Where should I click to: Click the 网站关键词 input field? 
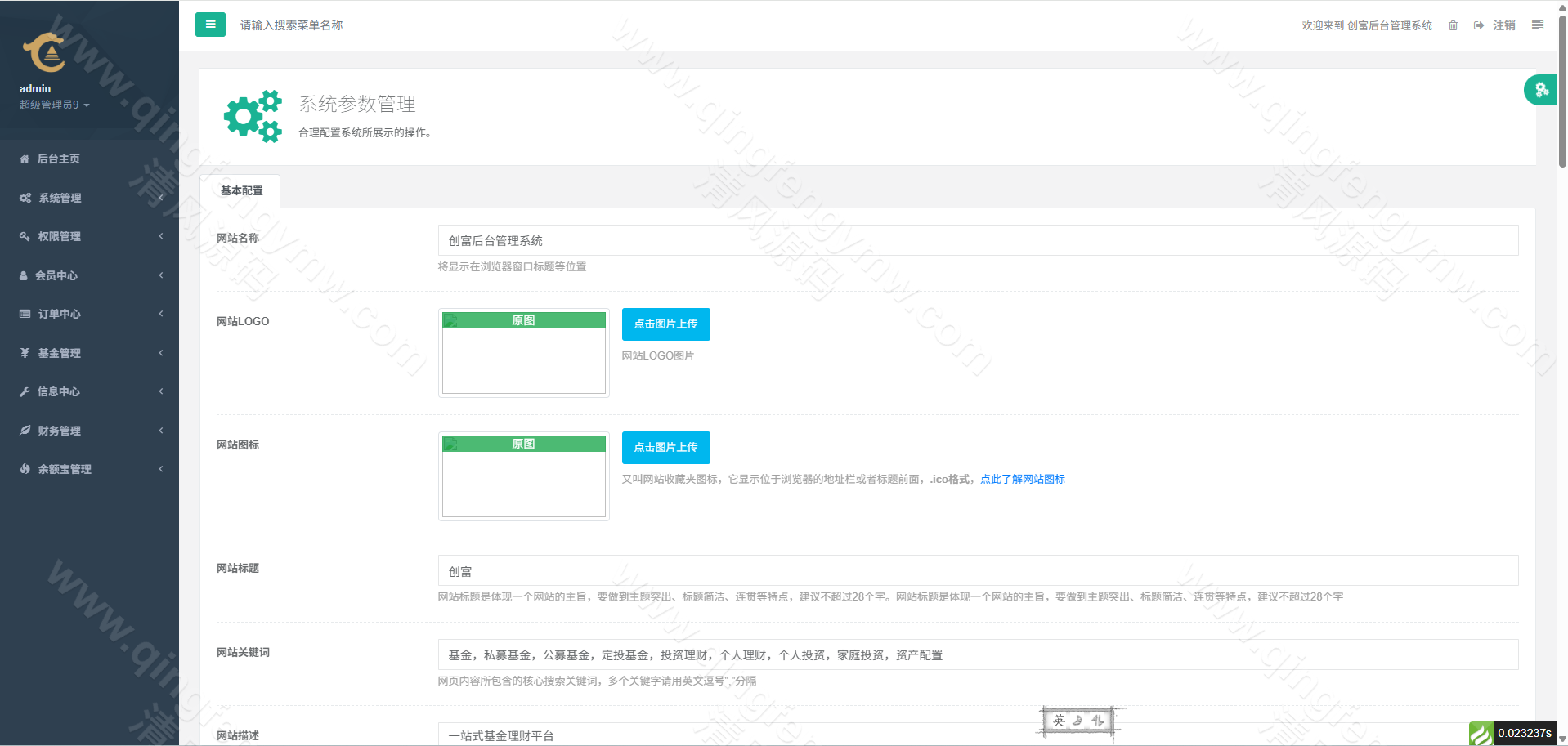tap(978, 654)
